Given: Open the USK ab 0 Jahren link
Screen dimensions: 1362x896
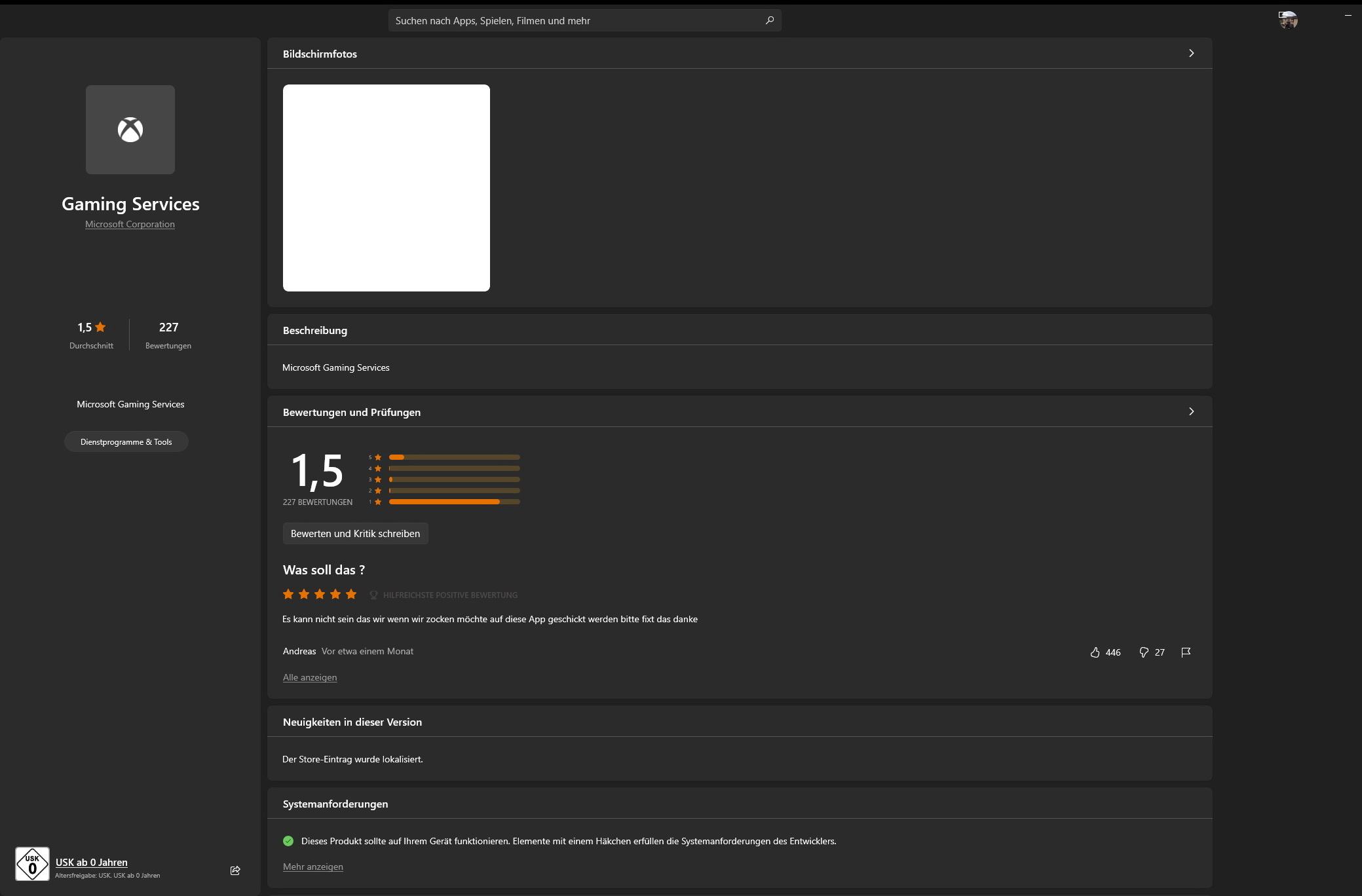Looking at the screenshot, I should (x=92, y=862).
